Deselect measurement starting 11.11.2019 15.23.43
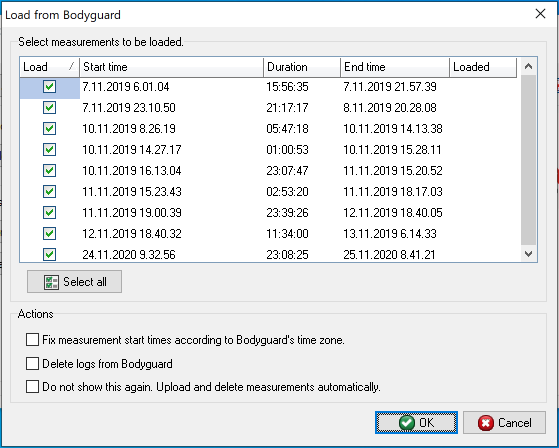This screenshot has width=559, height=448. [x=49, y=192]
